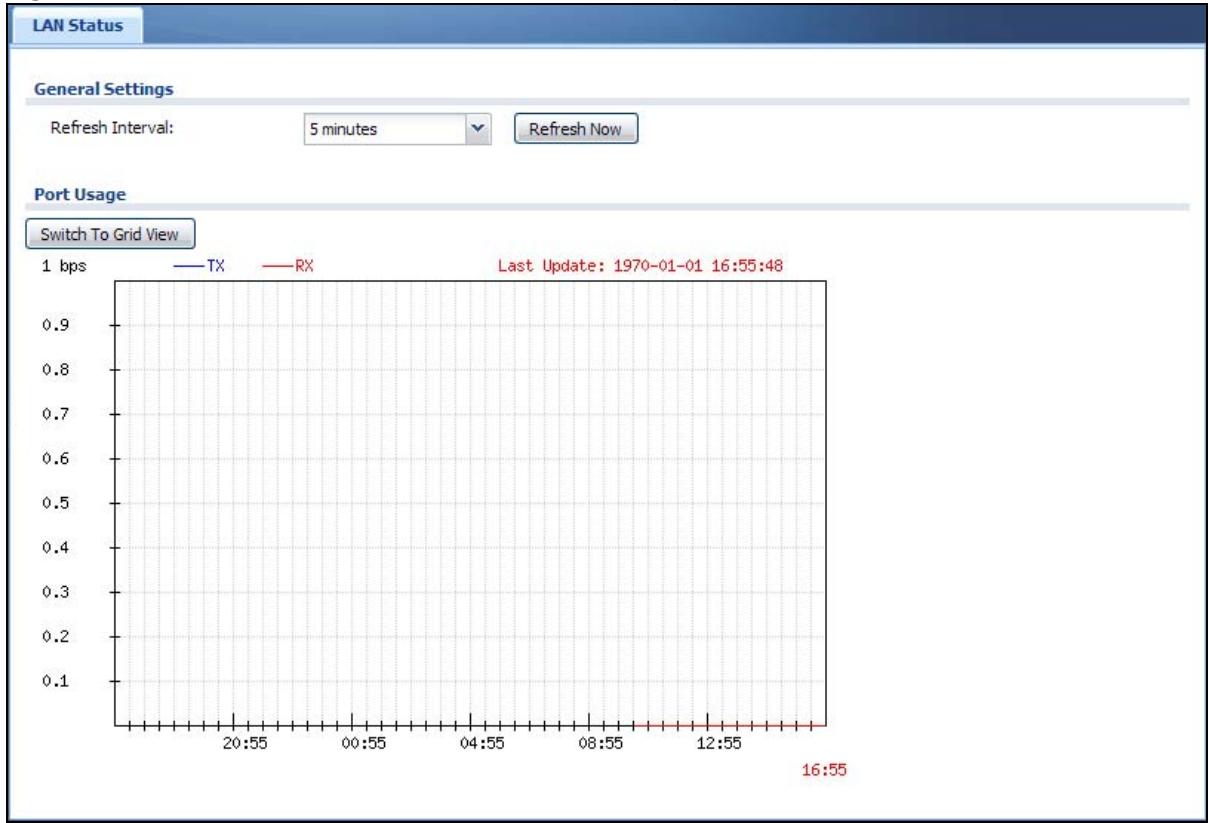Image resolution: width=1209 pixels, height=823 pixels.
Task: Open the Refresh Interval dropdown arrow
Action: pos(479,128)
